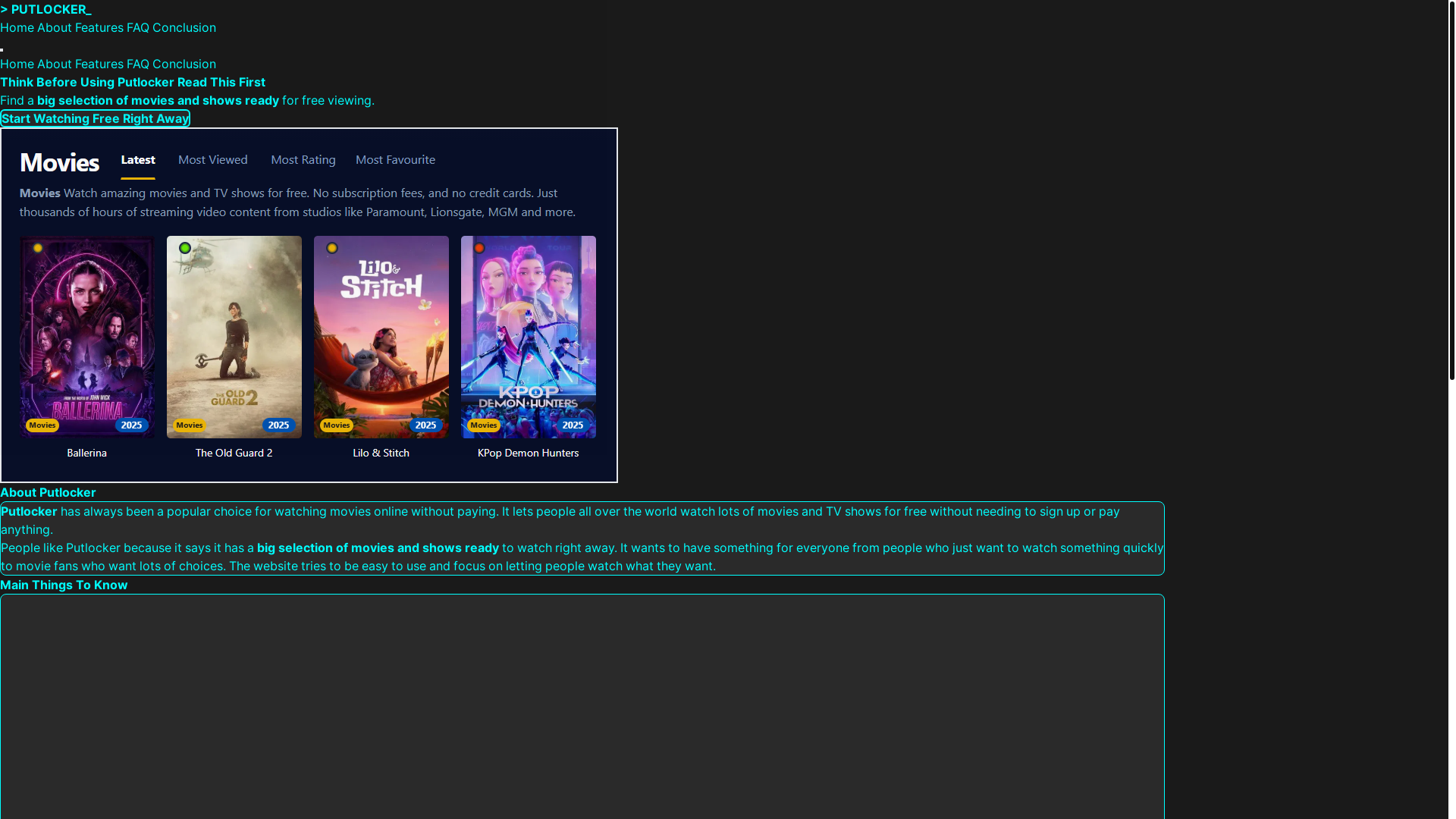Image resolution: width=1456 pixels, height=819 pixels.
Task: Click 2025 year badge on The Old Guard 2 poster
Action: click(x=279, y=425)
